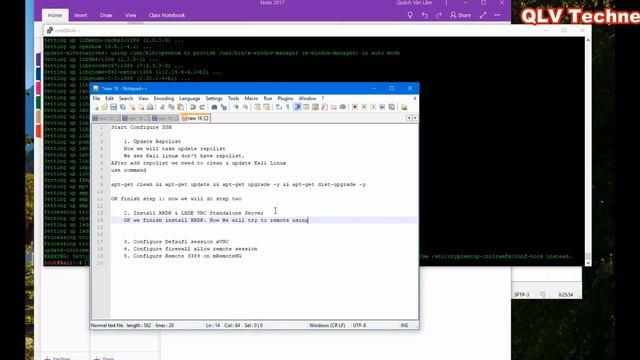Toggle word wrap in Notepad++ toolbar
Viewport: 640px width, 360px height.
[278, 107]
